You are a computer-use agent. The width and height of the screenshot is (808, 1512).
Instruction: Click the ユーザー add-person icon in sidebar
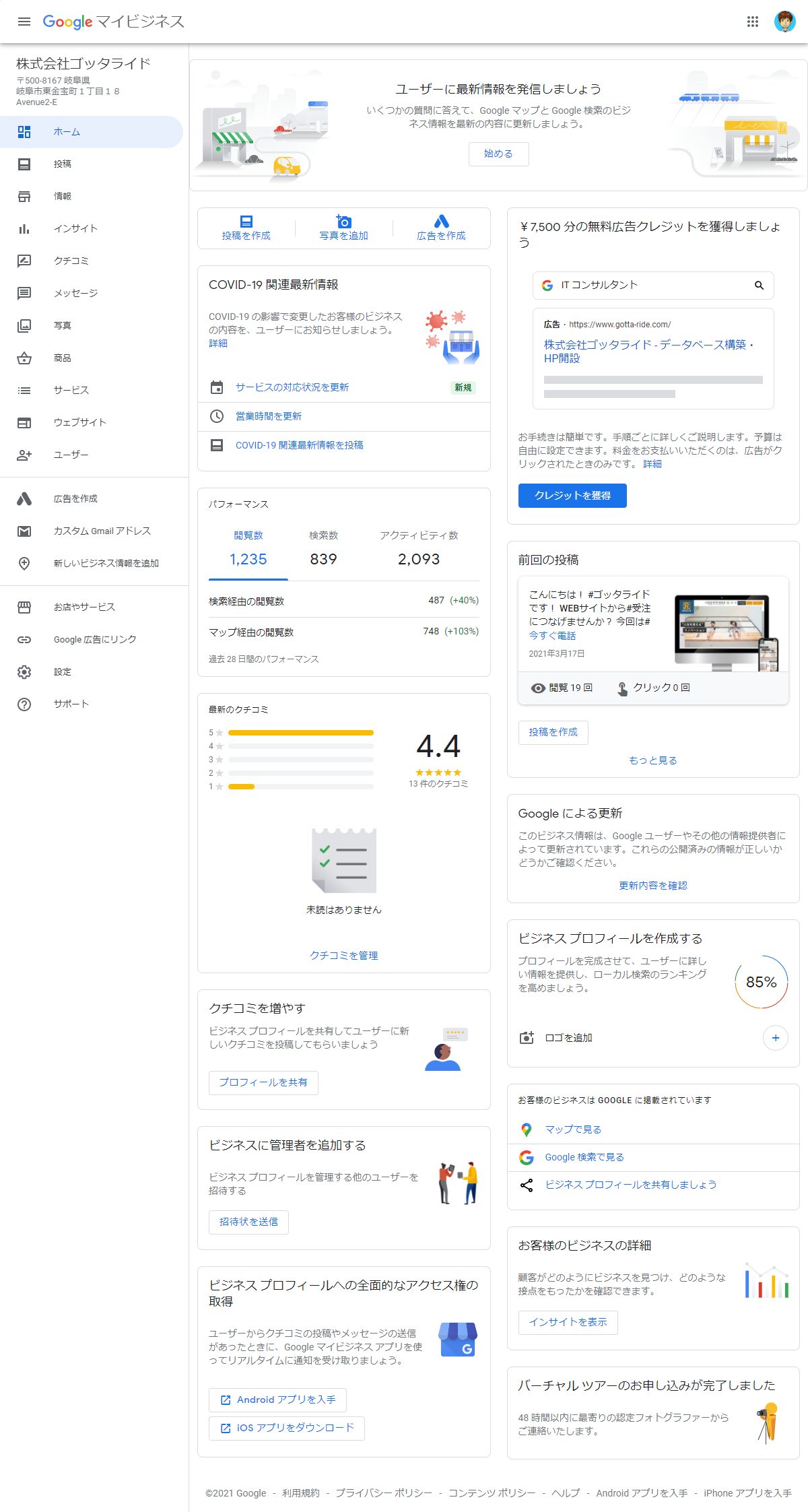click(24, 455)
